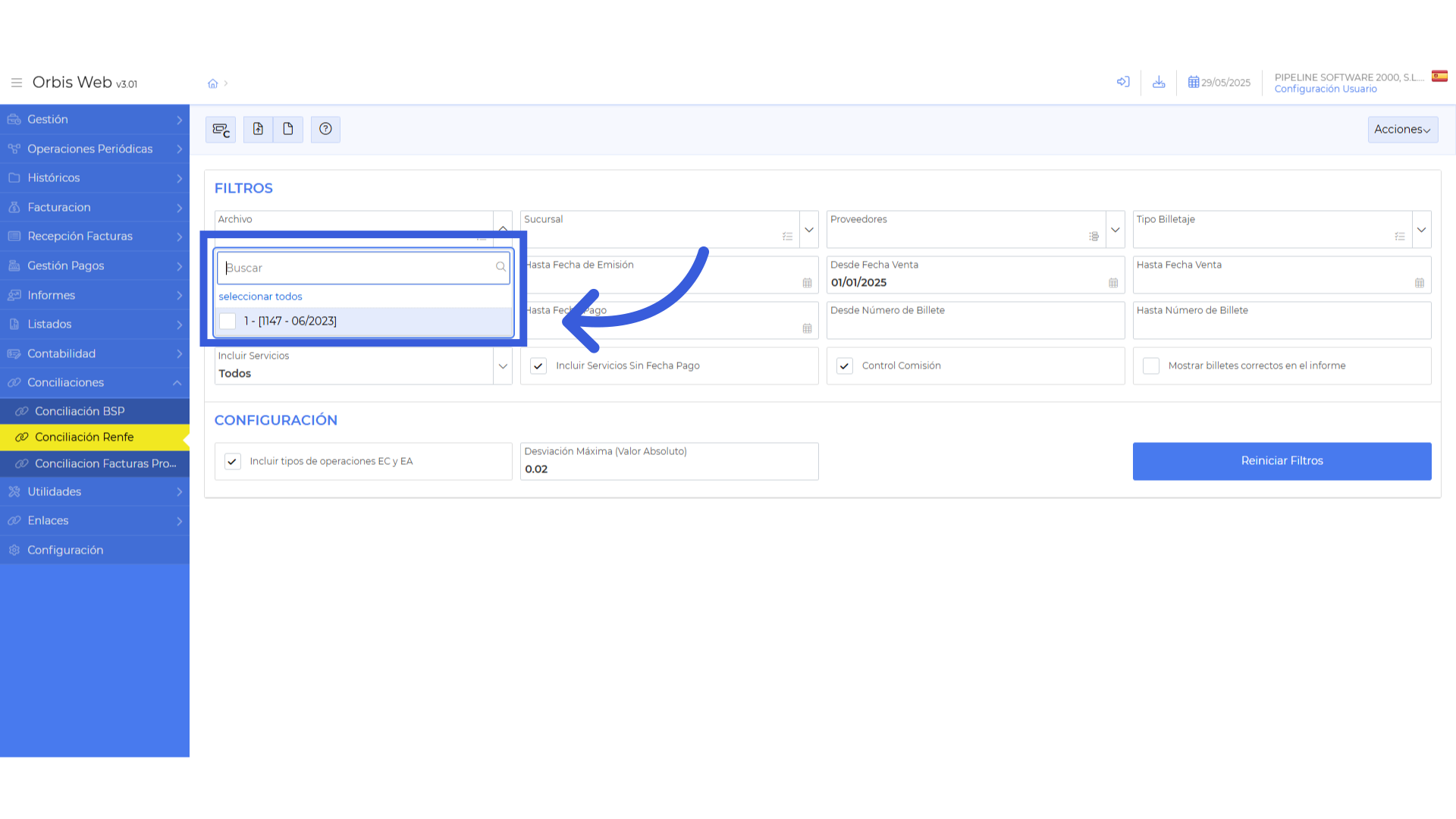Viewport: 1456px width, 819px height.
Task: Open Gestión Pagos in the sidebar
Action: tap(95, 266)
